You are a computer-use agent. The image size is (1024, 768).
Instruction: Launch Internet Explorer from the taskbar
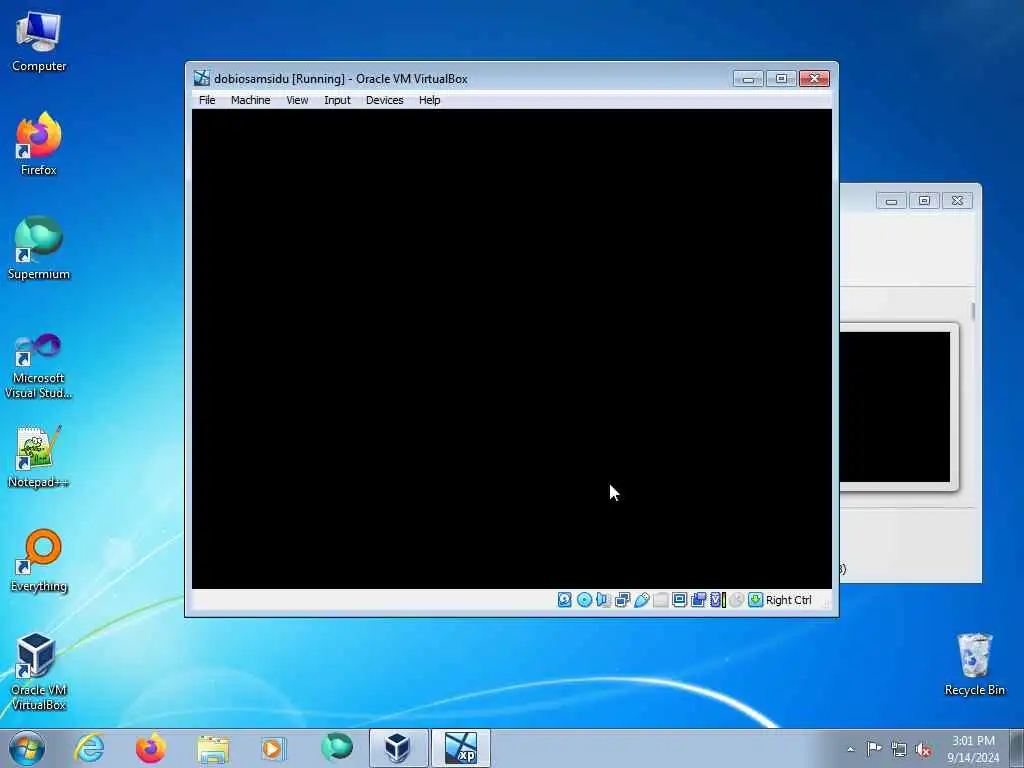pyautogui.click(x=89, y=748)
